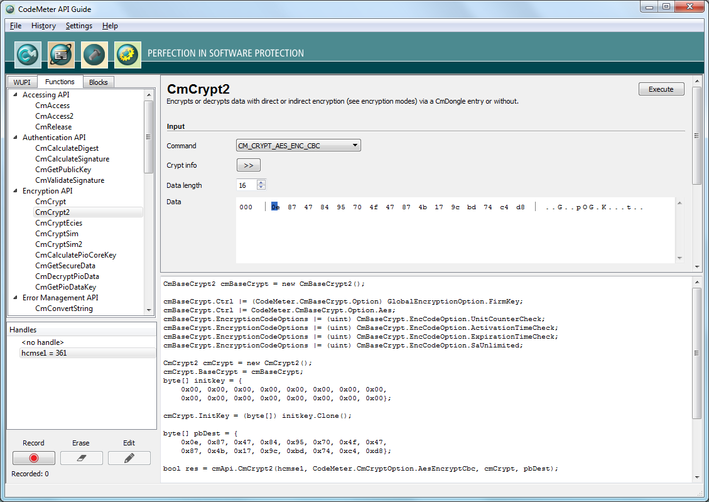Image resolution: width=709 pixels, height=502 pixels.
Task: Click the Edit button with the pencil icon
Action: pos(129,458)
